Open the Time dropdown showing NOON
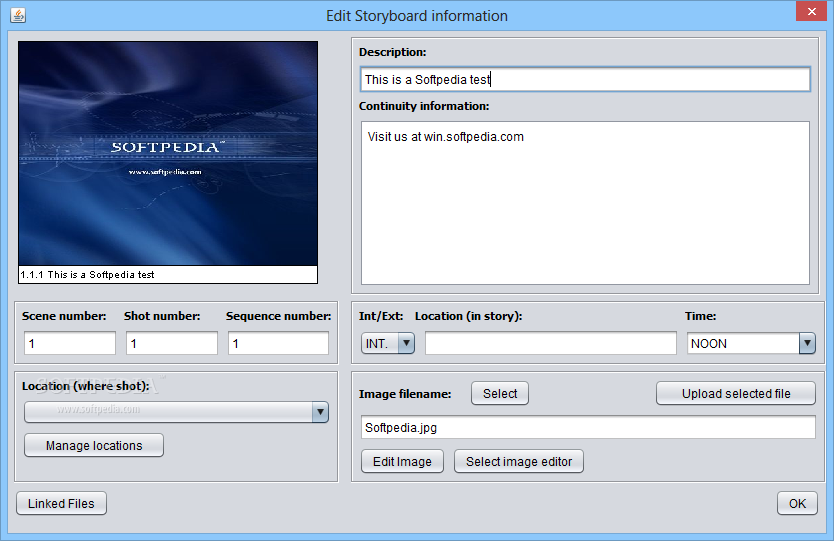The height and width of the screenshot is (541, 834). tap(751, 343)
